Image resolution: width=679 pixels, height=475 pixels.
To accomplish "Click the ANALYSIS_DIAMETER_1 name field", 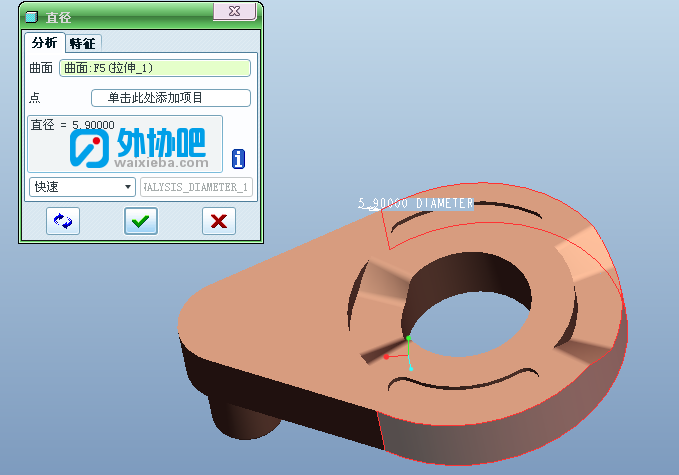I will pyautogui.click(x=196, y=187).
